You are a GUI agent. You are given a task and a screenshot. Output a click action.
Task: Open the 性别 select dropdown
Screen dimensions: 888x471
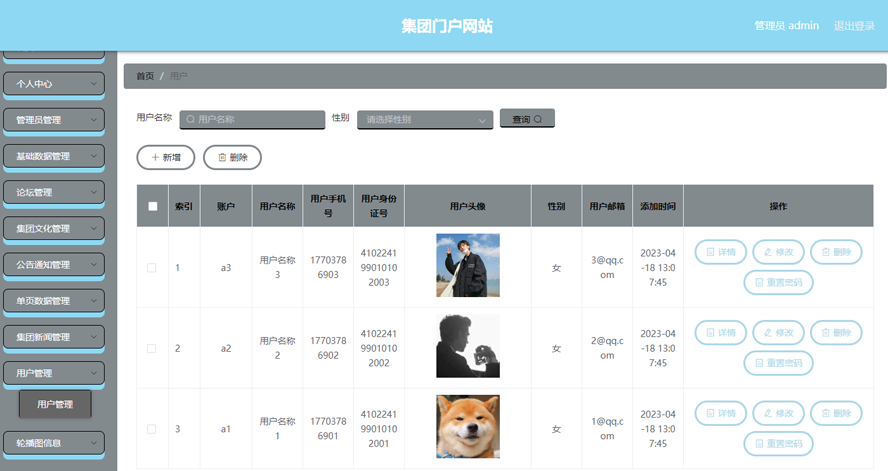click(x=425, y=119)
